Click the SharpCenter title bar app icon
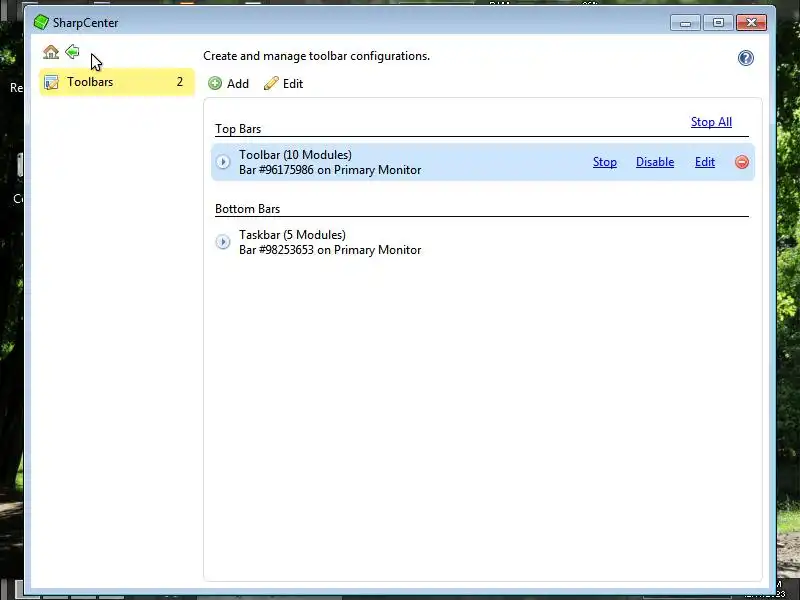This screenshot has width=800, height=600. coord(41,22)
